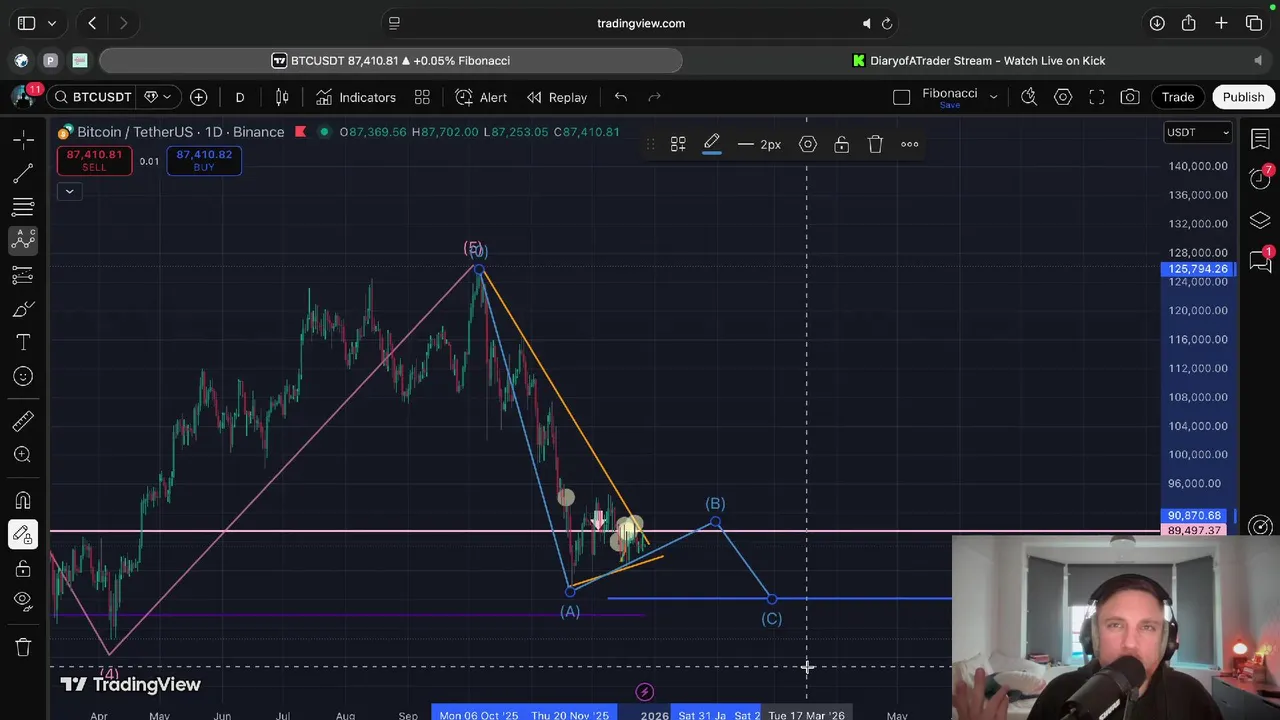Screen dimensions: 1280x720
Task: Collapse the indicator legend chevron
Action: (x=69, y=191)
